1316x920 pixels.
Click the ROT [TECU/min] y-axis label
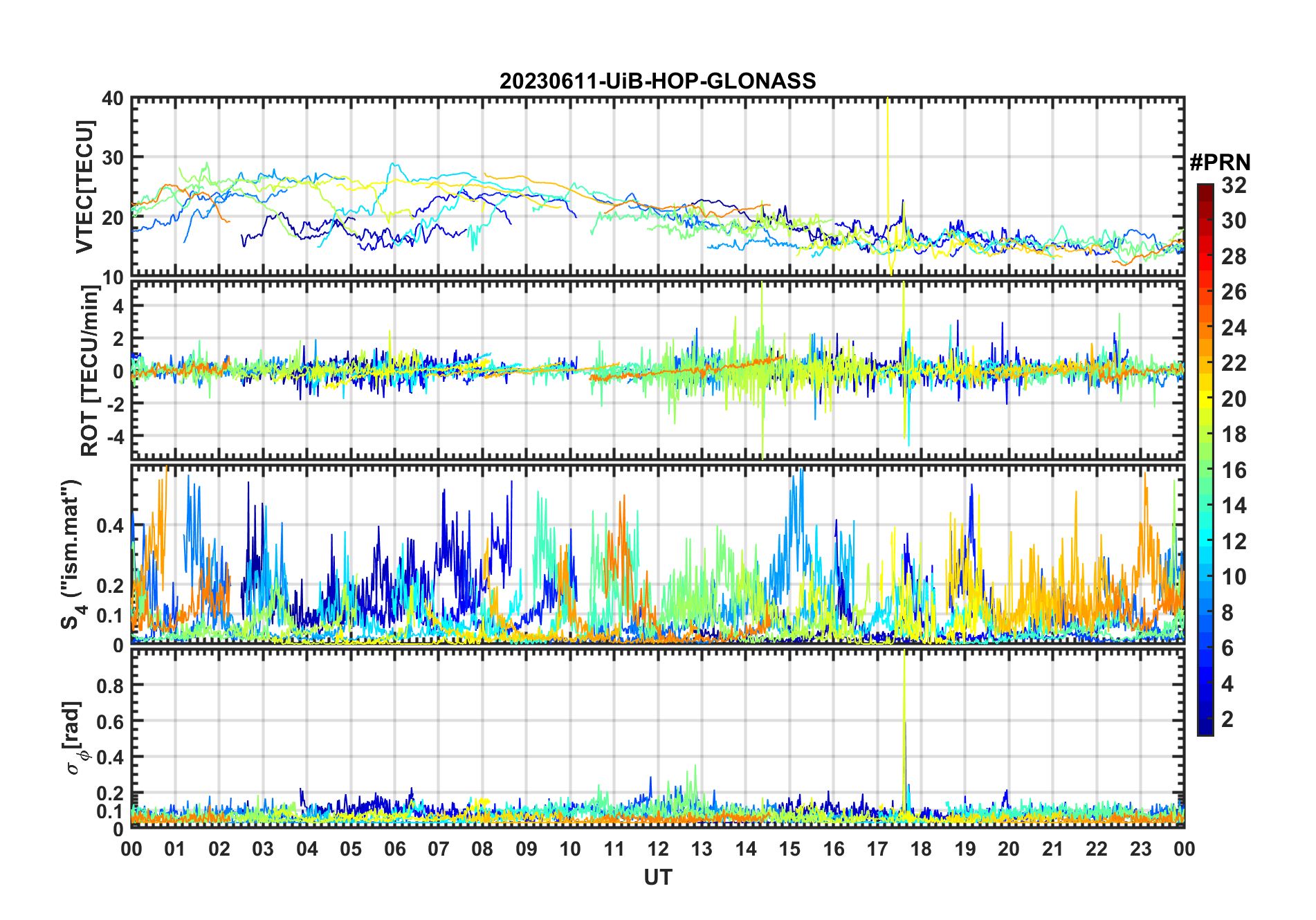point(89,371)
